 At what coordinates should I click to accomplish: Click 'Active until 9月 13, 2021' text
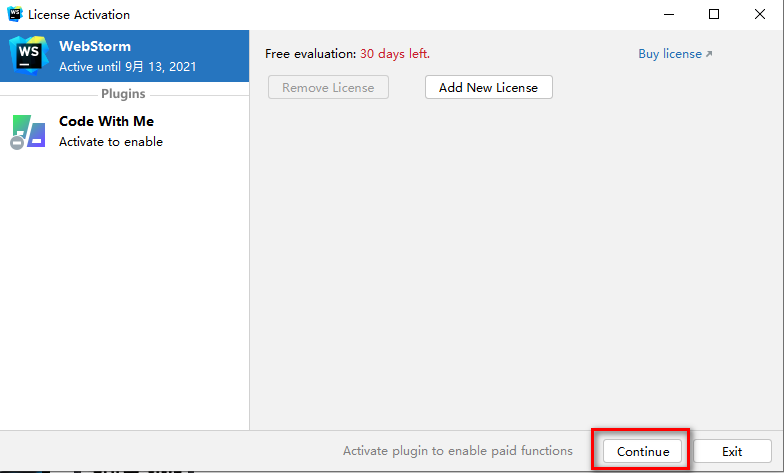[128, 66]
